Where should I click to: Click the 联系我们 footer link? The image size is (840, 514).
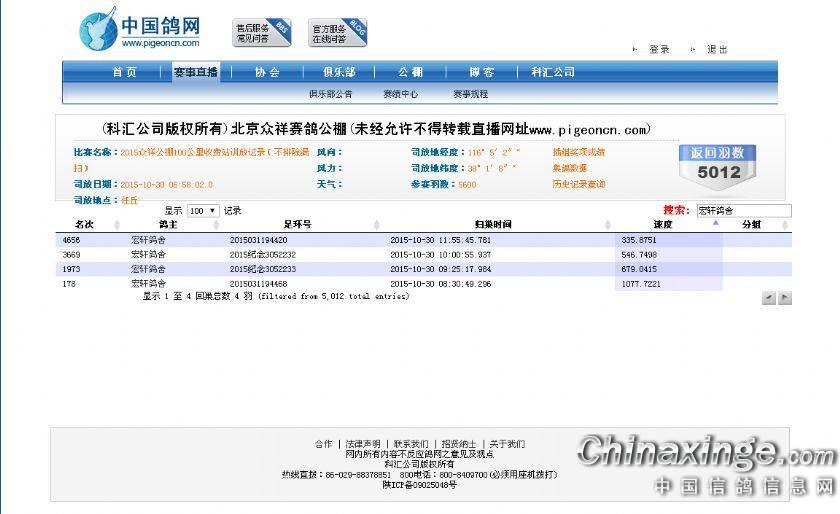410,444
